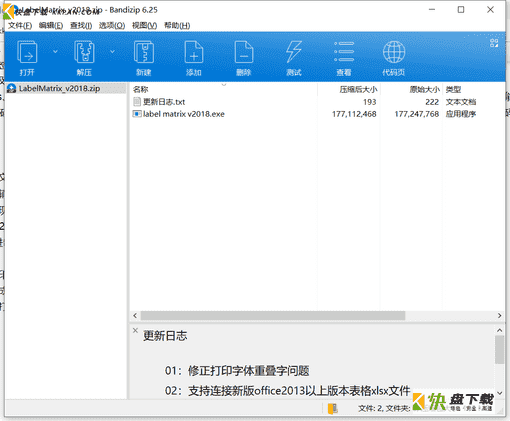The image size is (510, 421).
Task: Open the Edit (编辑) menu
Action: click(51, 26)
